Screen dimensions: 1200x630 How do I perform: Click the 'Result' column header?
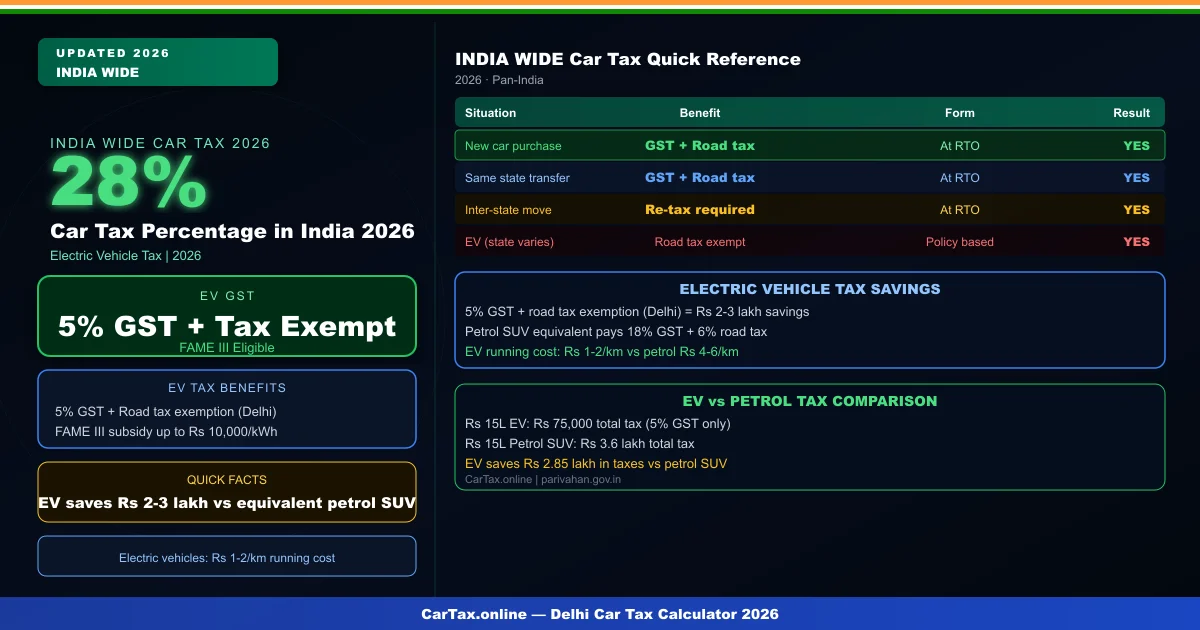coord(1132,113)
